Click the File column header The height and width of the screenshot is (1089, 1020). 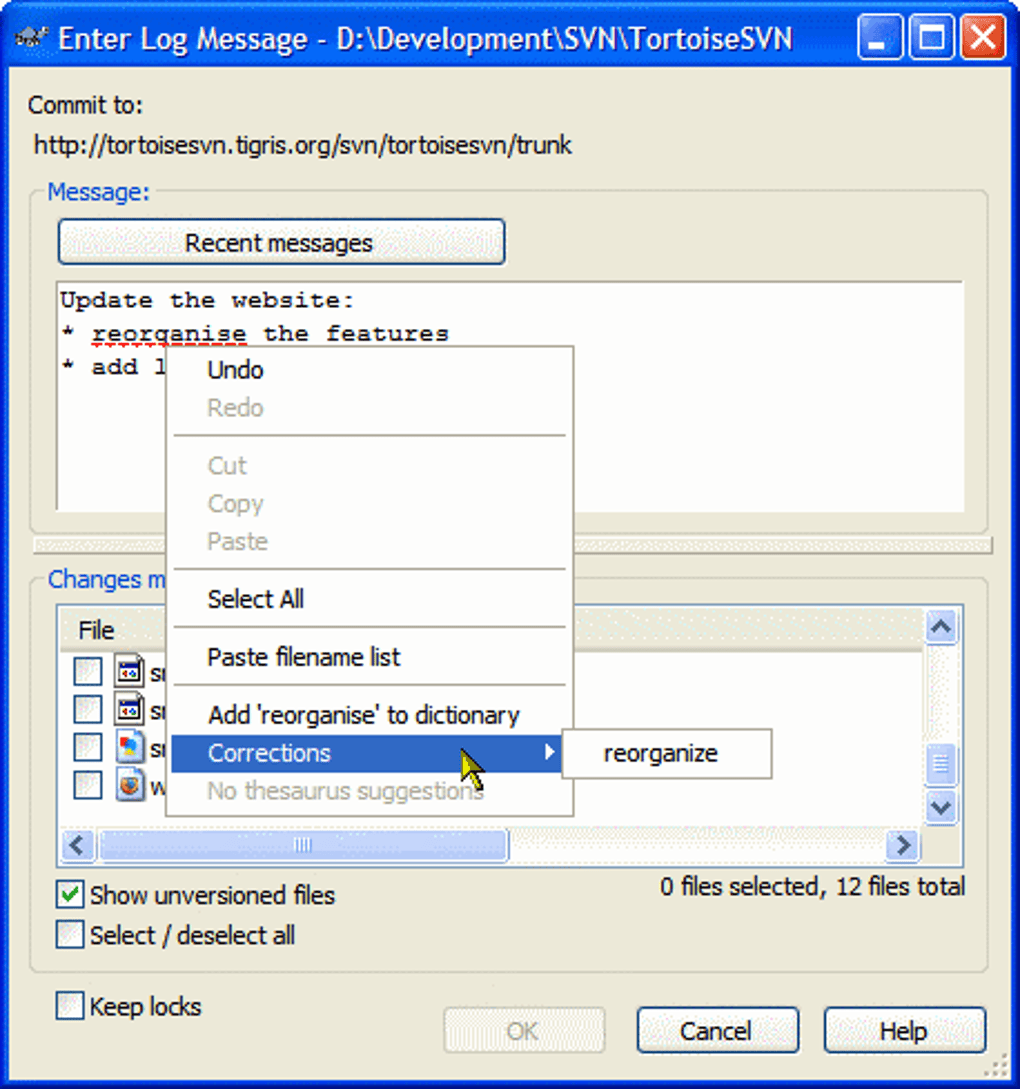click(x=95, y=630)
